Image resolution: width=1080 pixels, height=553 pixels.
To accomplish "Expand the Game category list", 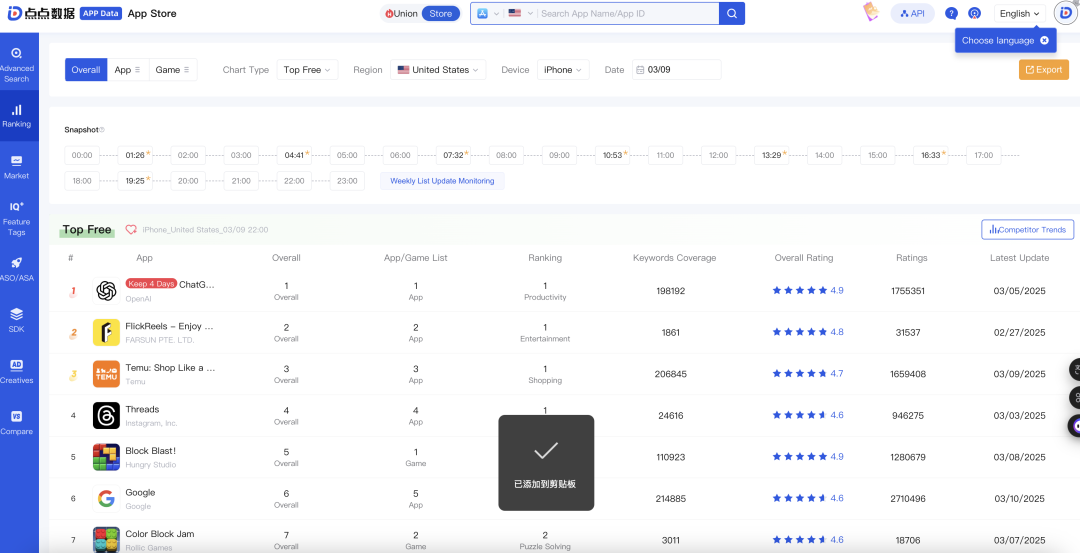I will pos(173,70).
